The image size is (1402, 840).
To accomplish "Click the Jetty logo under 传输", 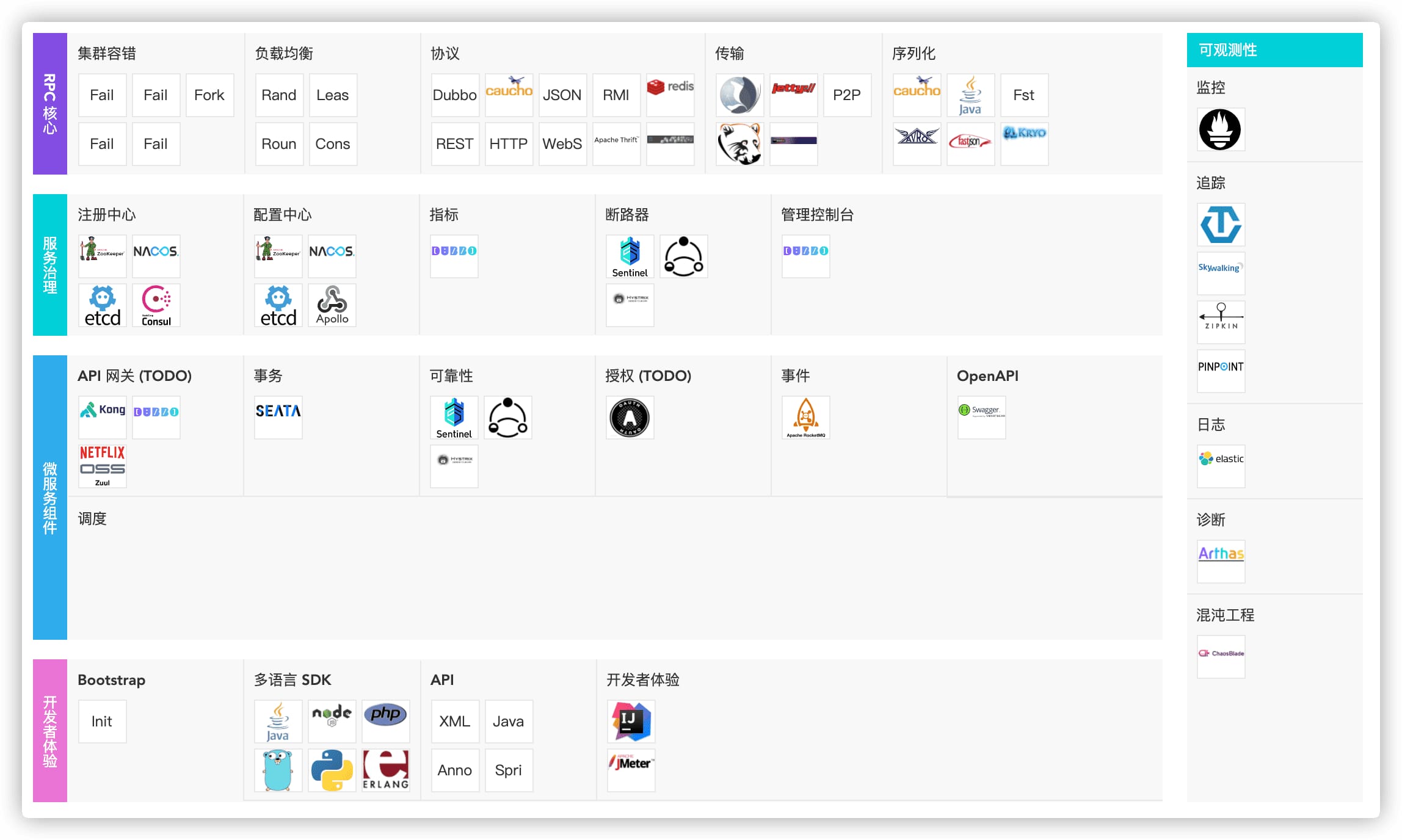I will (x=794, y=95).
